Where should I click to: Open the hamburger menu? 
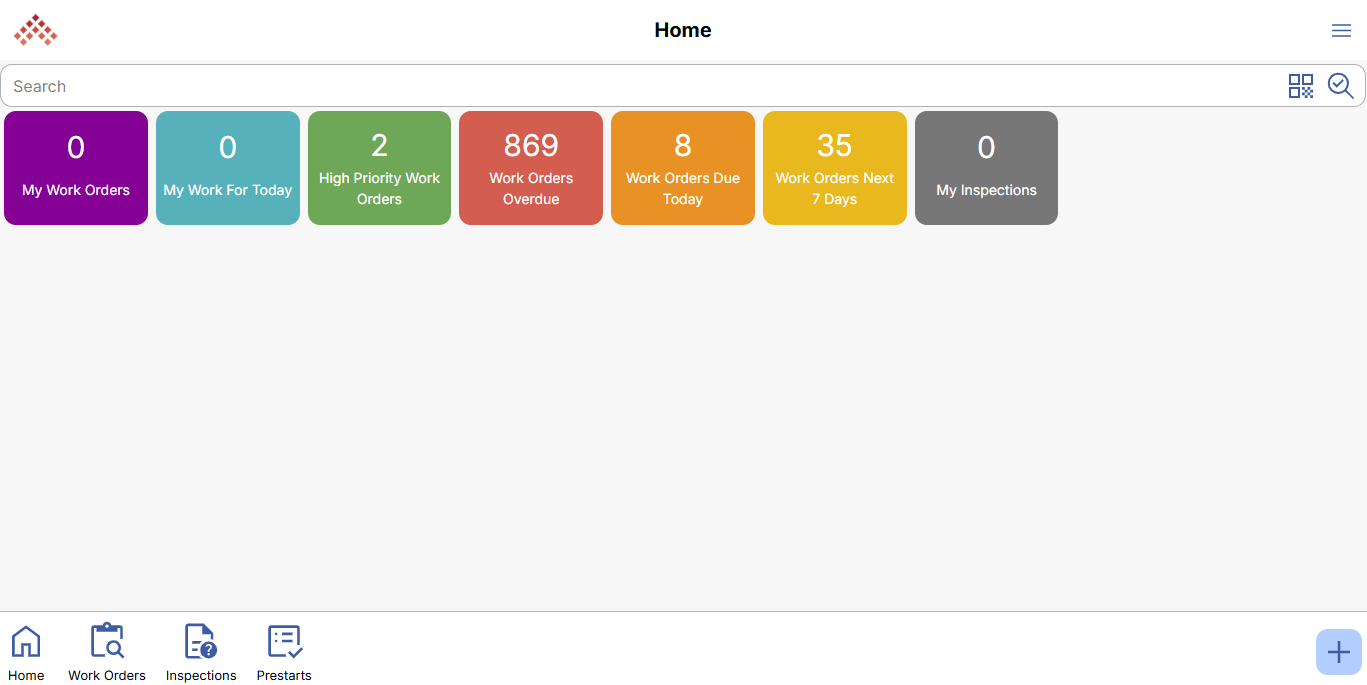click(1341, 31)
